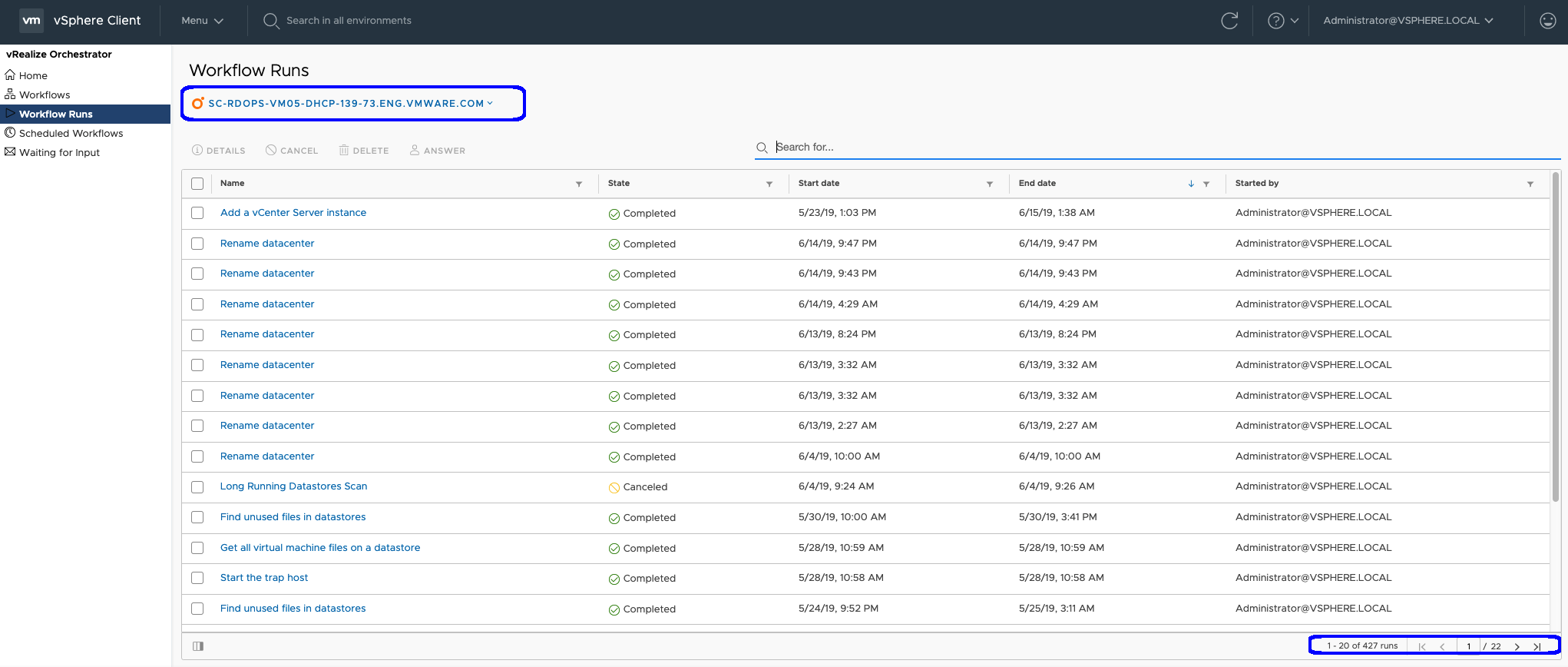Toggle the column chooser icon below table
This screenshot has width=1568, height=667.
click(x=198, y=646)
